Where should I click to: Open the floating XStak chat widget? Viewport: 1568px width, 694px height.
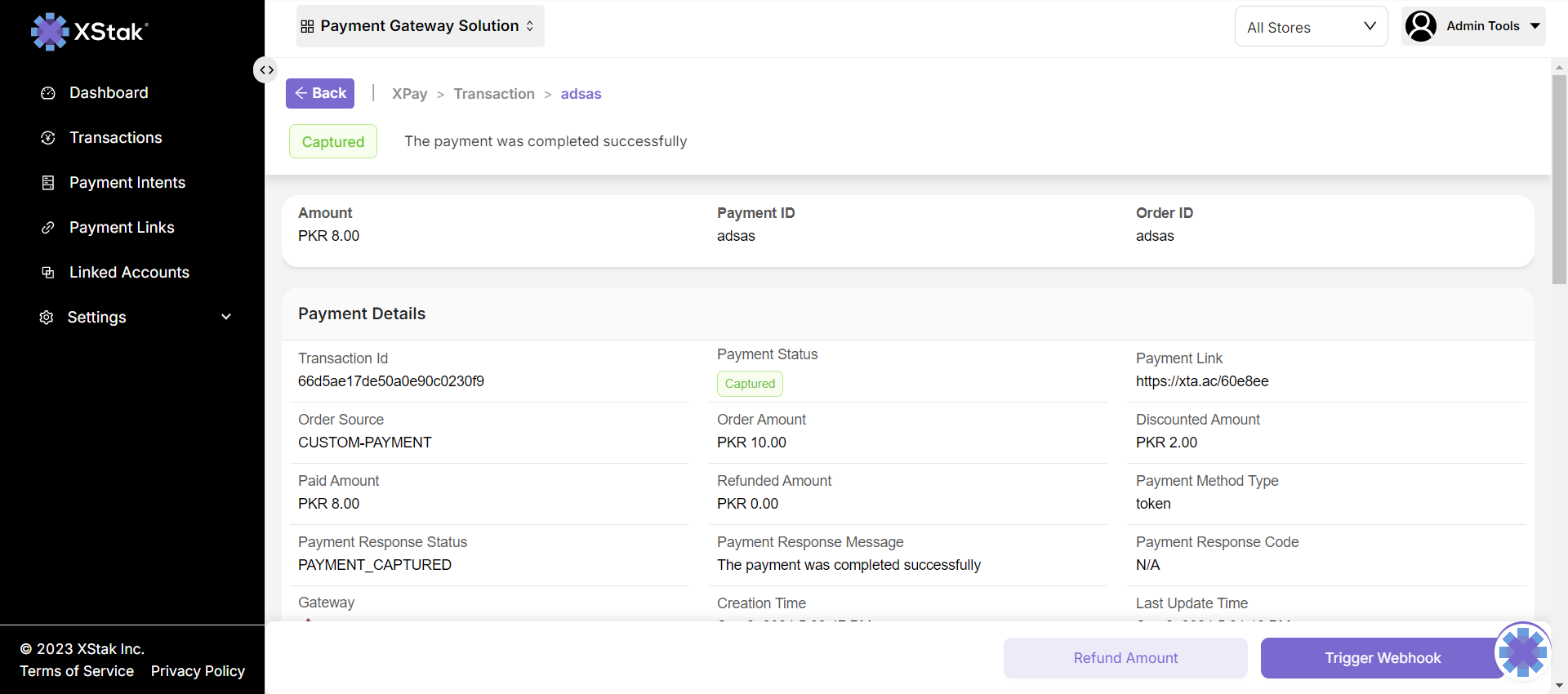point(1522,652)
